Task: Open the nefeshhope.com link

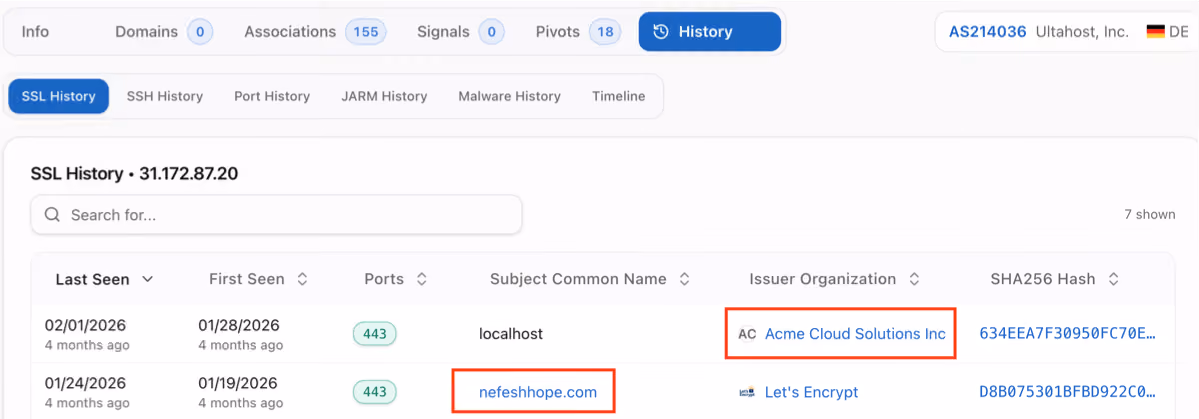Action: coord(538,392)
